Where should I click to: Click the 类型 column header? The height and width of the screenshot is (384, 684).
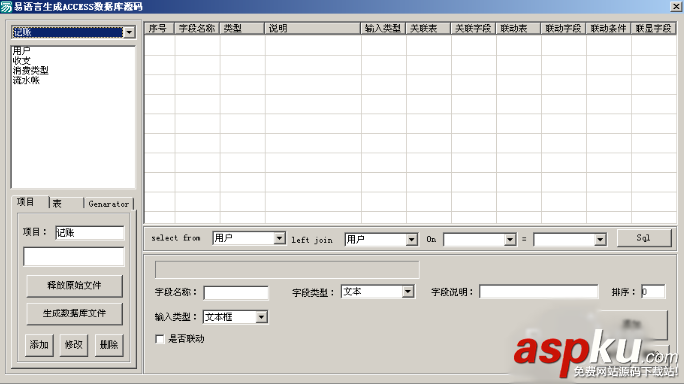(x=242, y=28)
